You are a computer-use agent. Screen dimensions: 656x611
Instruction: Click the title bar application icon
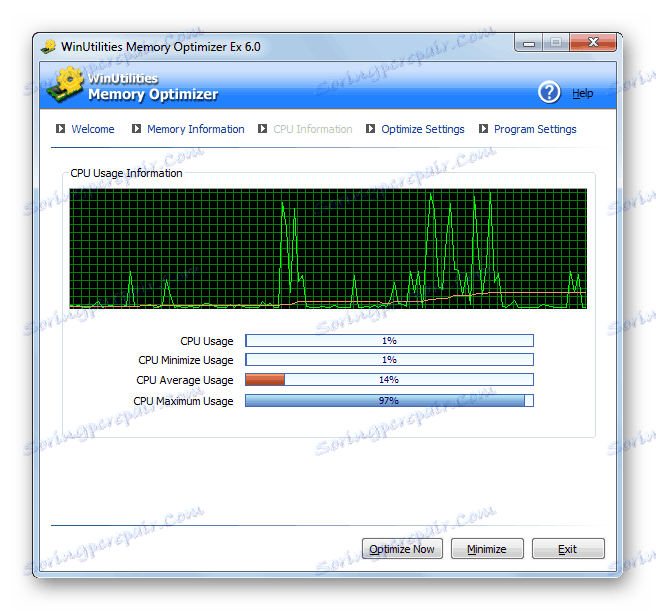[x=49, y=47]
